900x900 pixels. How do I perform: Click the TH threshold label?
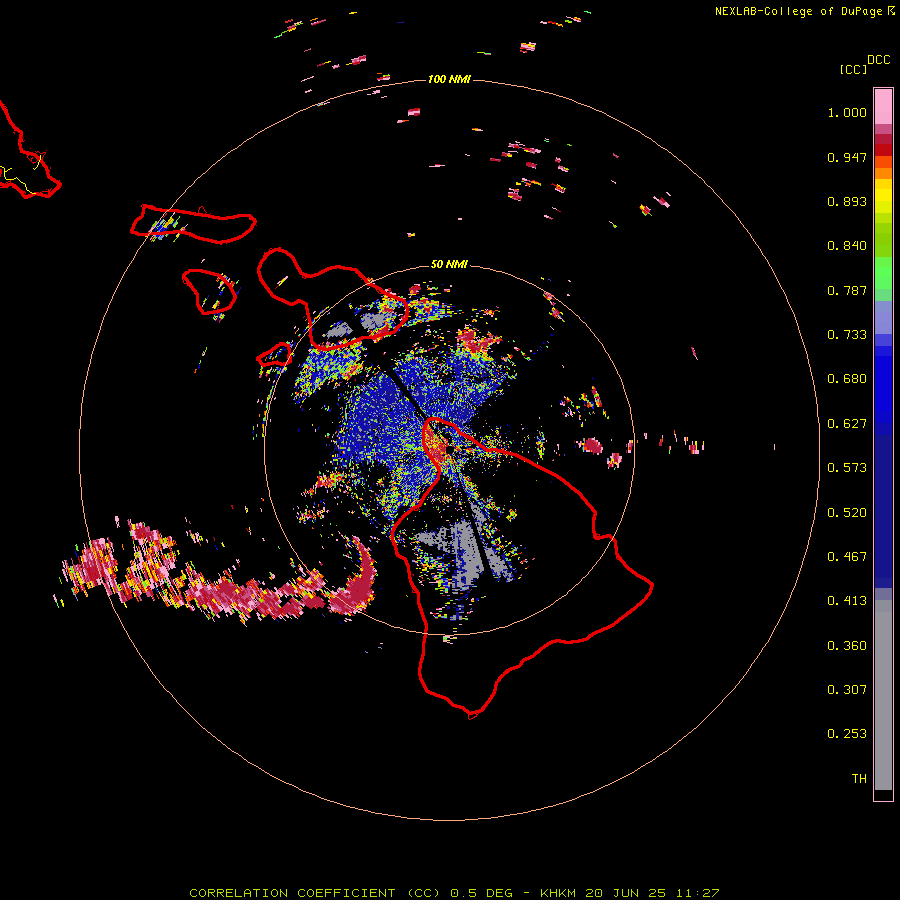coord(859,779)
